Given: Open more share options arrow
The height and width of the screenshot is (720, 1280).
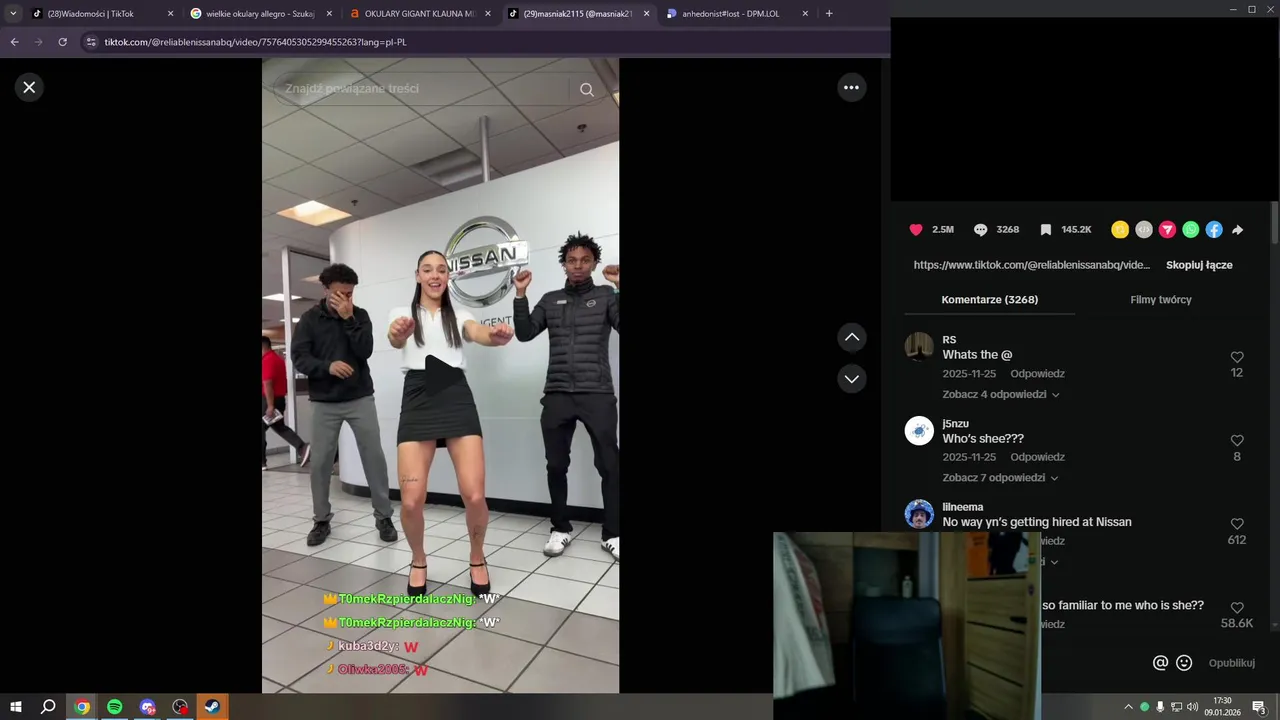Looking at the screenshot, I should (x=1237, y=230).
